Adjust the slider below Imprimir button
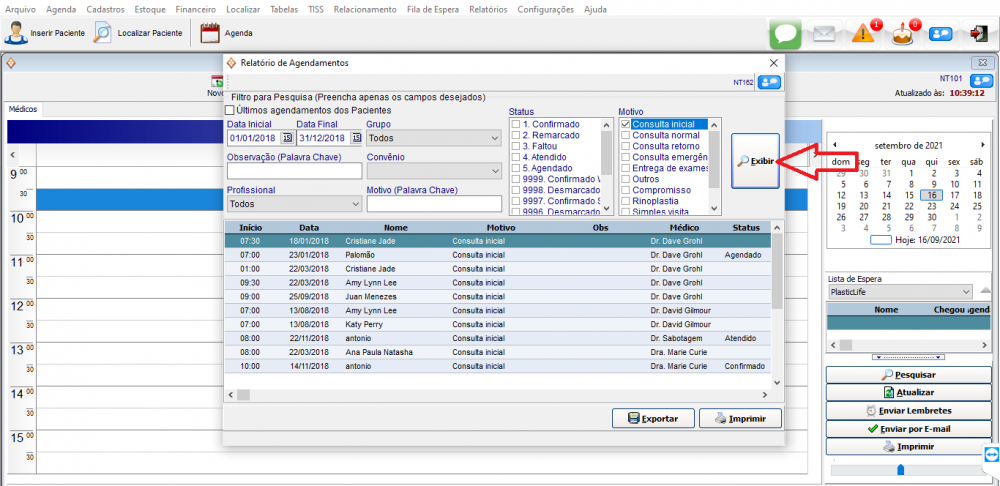The height and width of the screenshot is (486, 1000). click(900, 469)
